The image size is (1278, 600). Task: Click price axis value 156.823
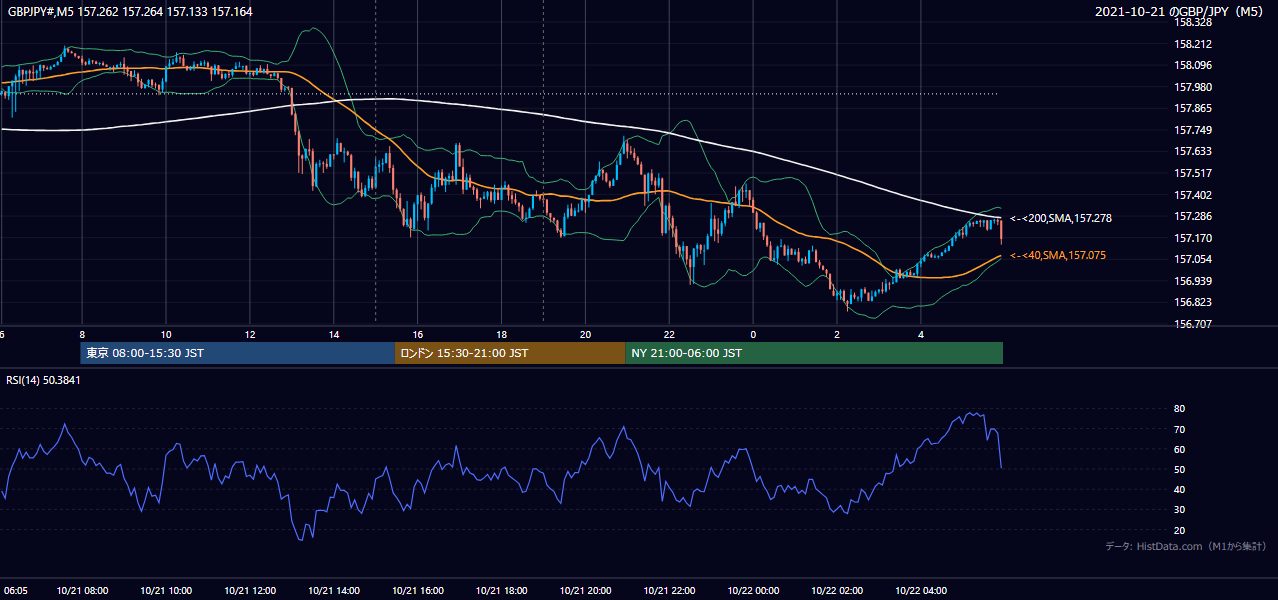pyautogui.click(x=1194, y=302)
